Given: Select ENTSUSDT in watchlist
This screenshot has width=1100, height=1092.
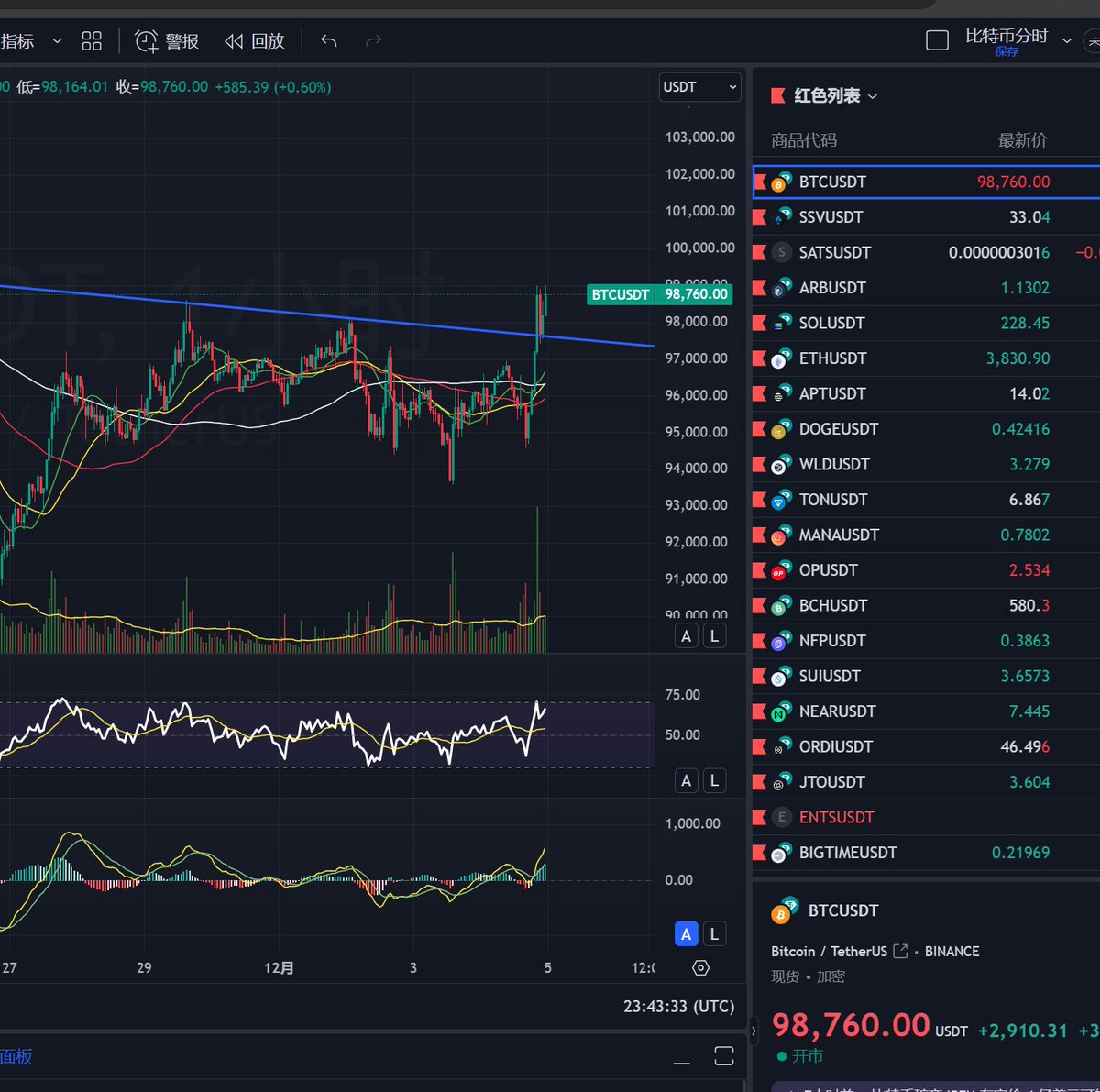Looking at the screenshot, I should (926, 817).
